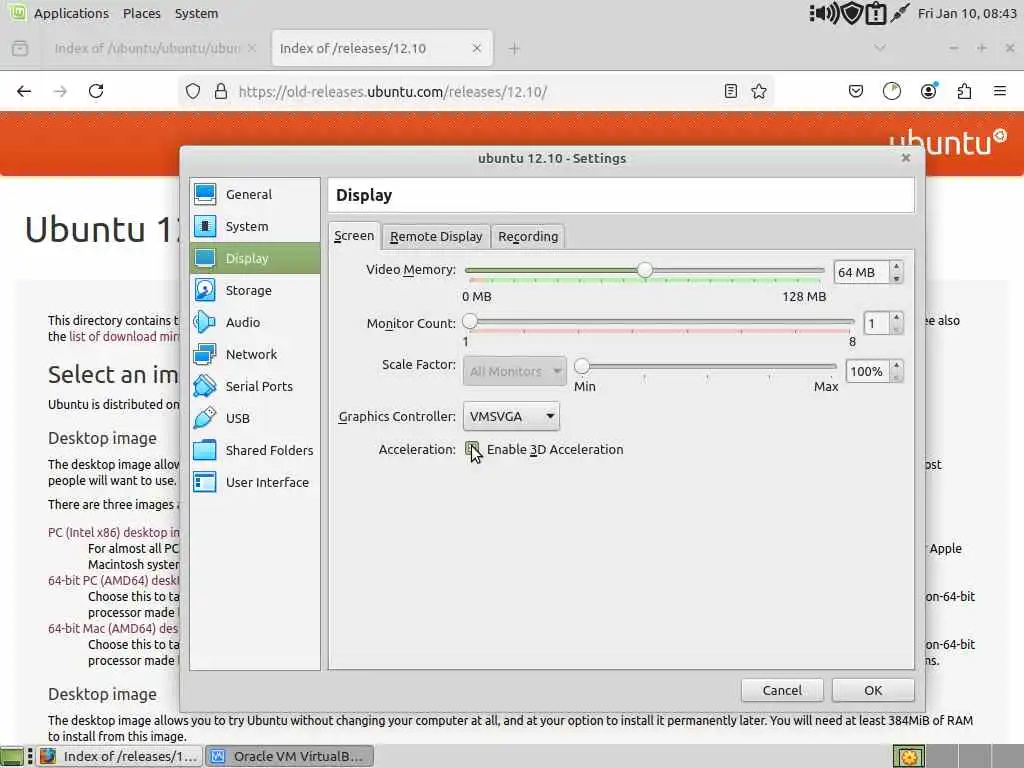Close the ubuntu 12.10 Settings dialog
1024x768 pixels.
click(905, 158)
